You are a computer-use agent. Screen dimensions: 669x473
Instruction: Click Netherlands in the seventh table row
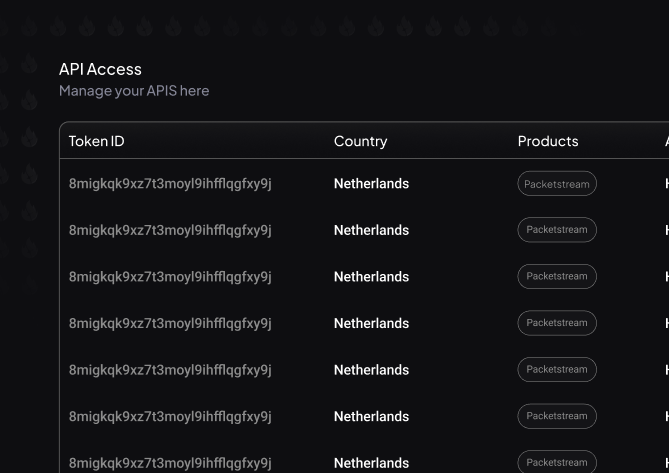(x=371, y=463)
